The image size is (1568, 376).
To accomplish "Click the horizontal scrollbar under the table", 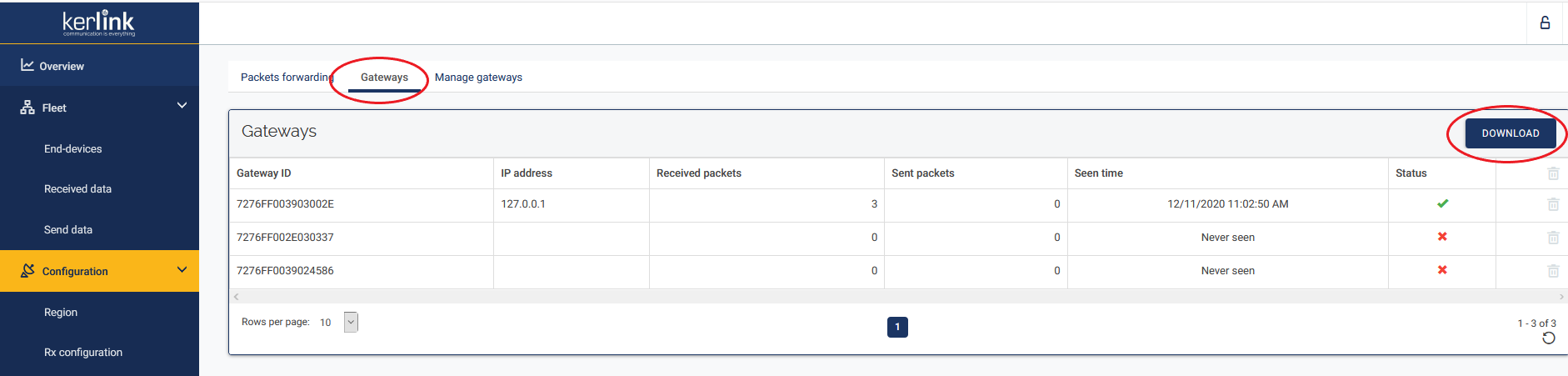I will click(897, 297).
